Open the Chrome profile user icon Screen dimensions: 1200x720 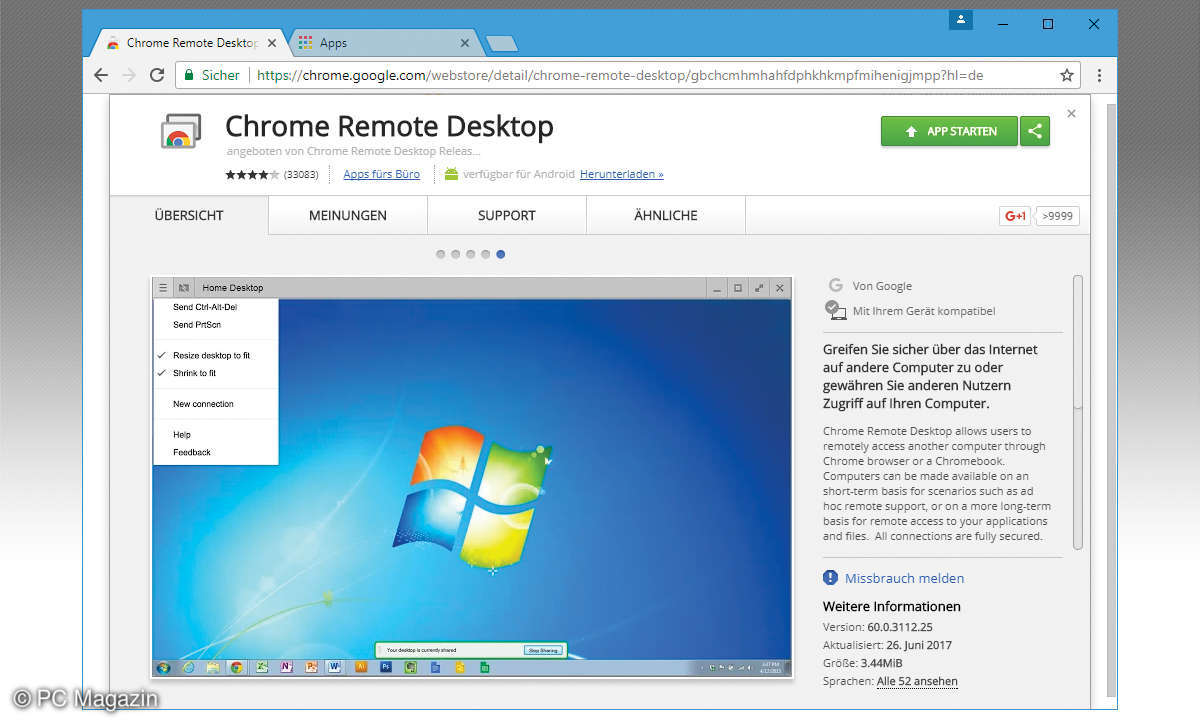coord(961,20)
